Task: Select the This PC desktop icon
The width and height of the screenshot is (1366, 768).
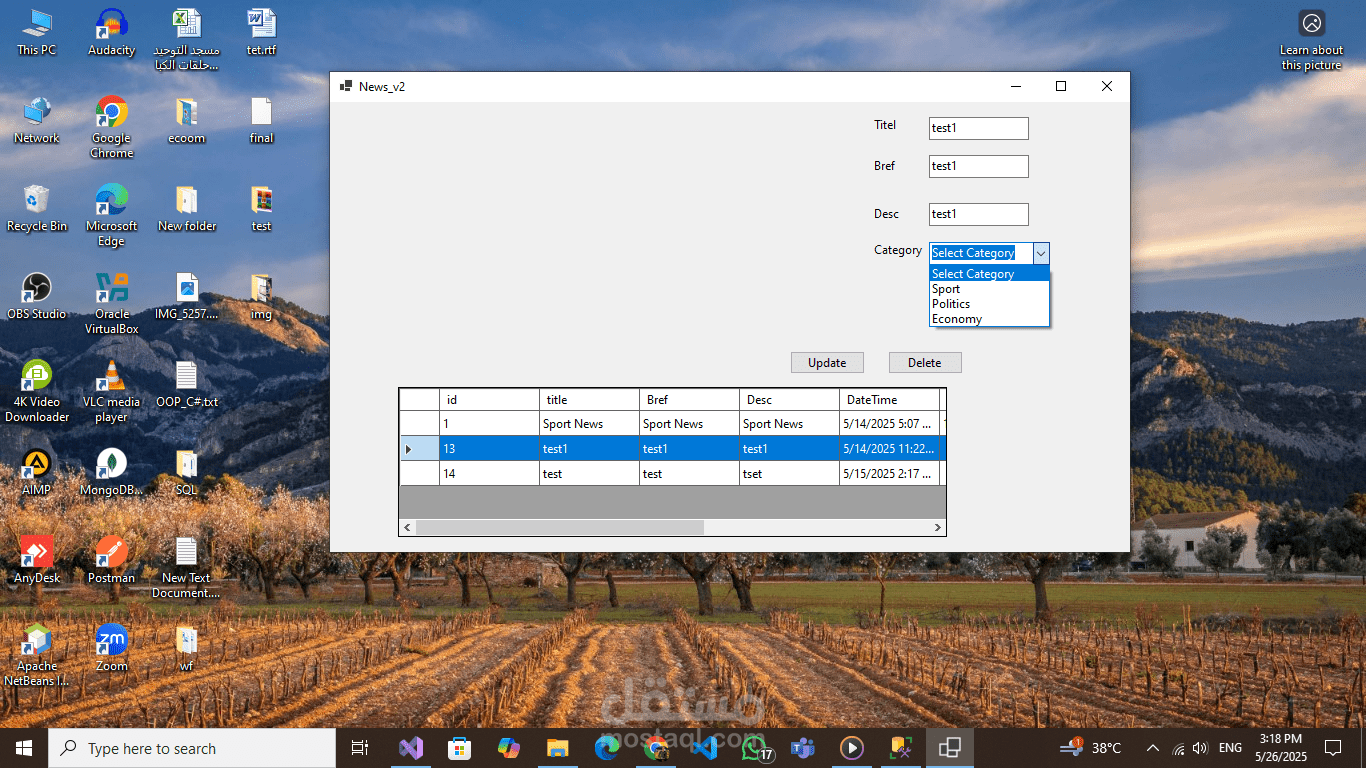Action: 37,32
